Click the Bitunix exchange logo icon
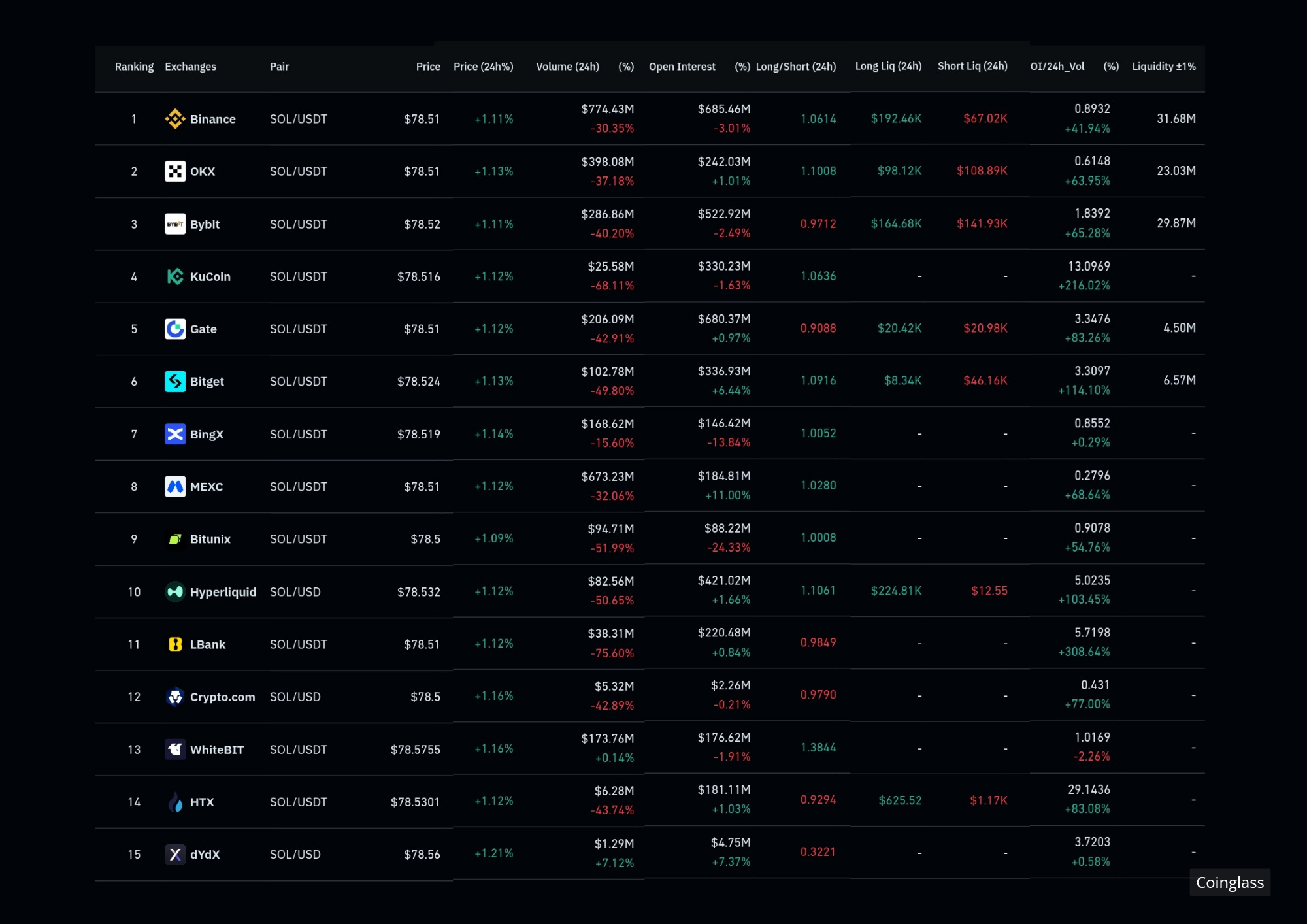 (x=175, y=539)
